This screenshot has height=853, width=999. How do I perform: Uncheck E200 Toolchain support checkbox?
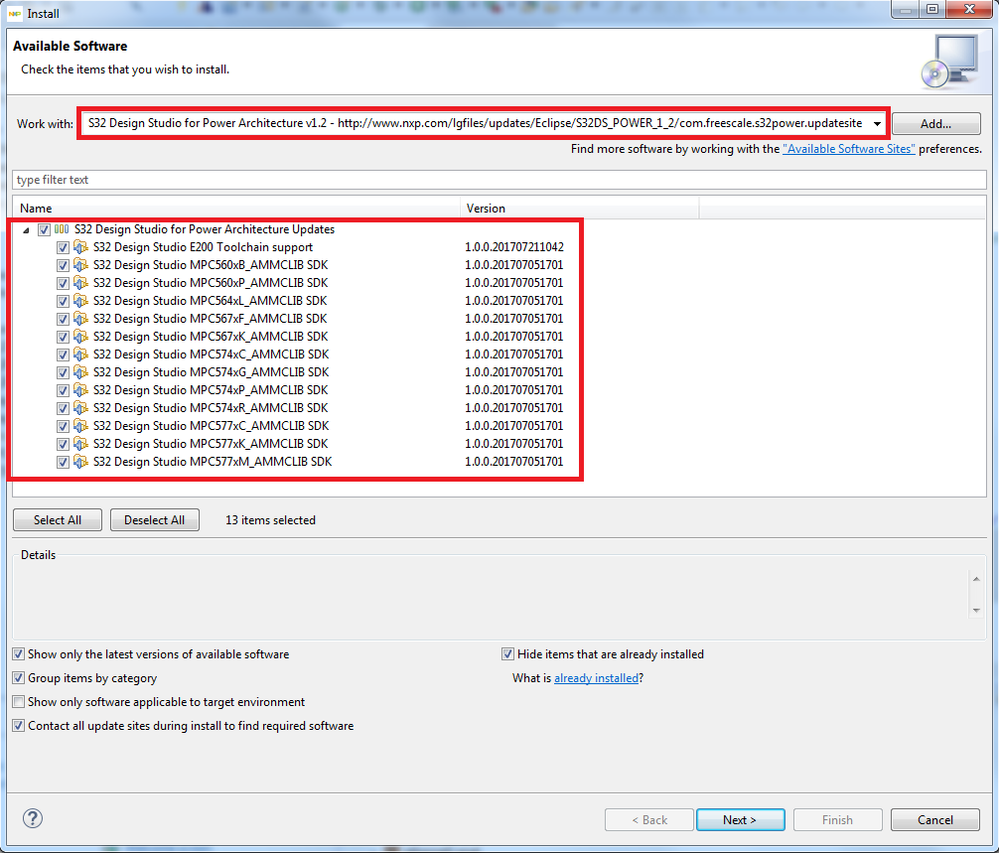click(x=62, y=248)
